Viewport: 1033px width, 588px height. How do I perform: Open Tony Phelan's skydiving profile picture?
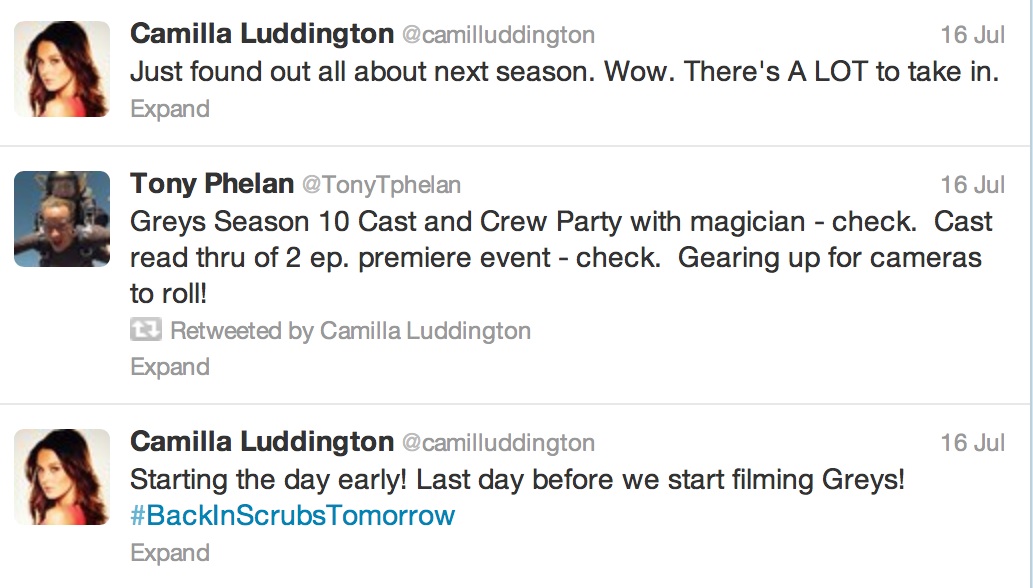62,218
